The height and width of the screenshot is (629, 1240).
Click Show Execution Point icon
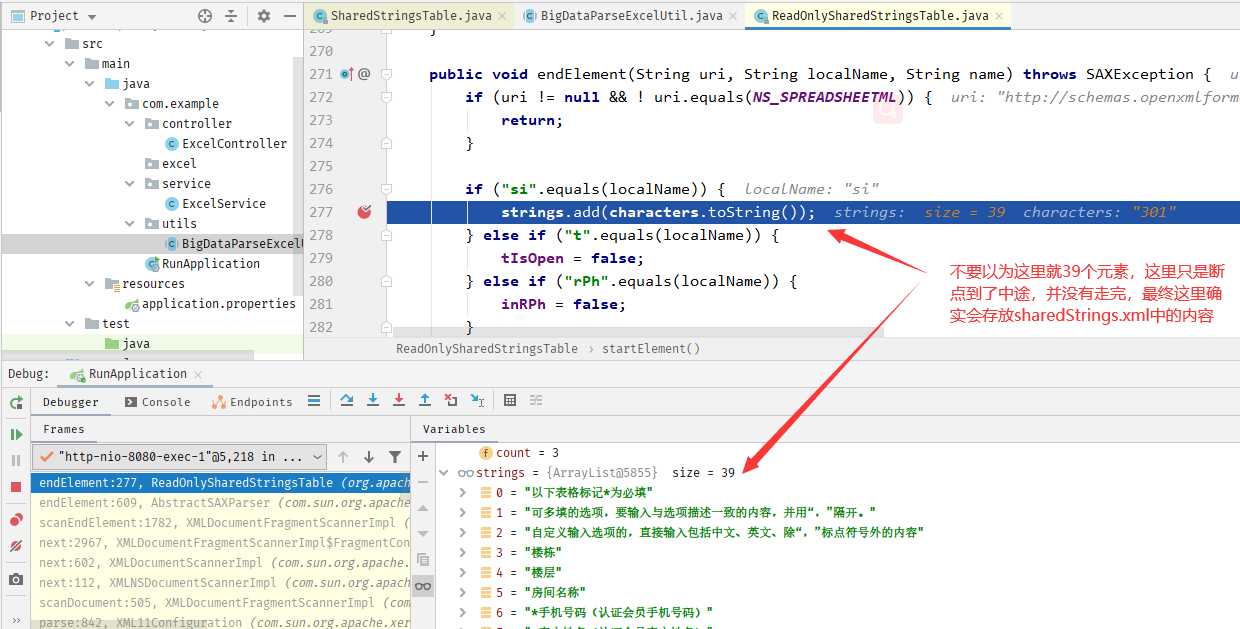(314, 400)
